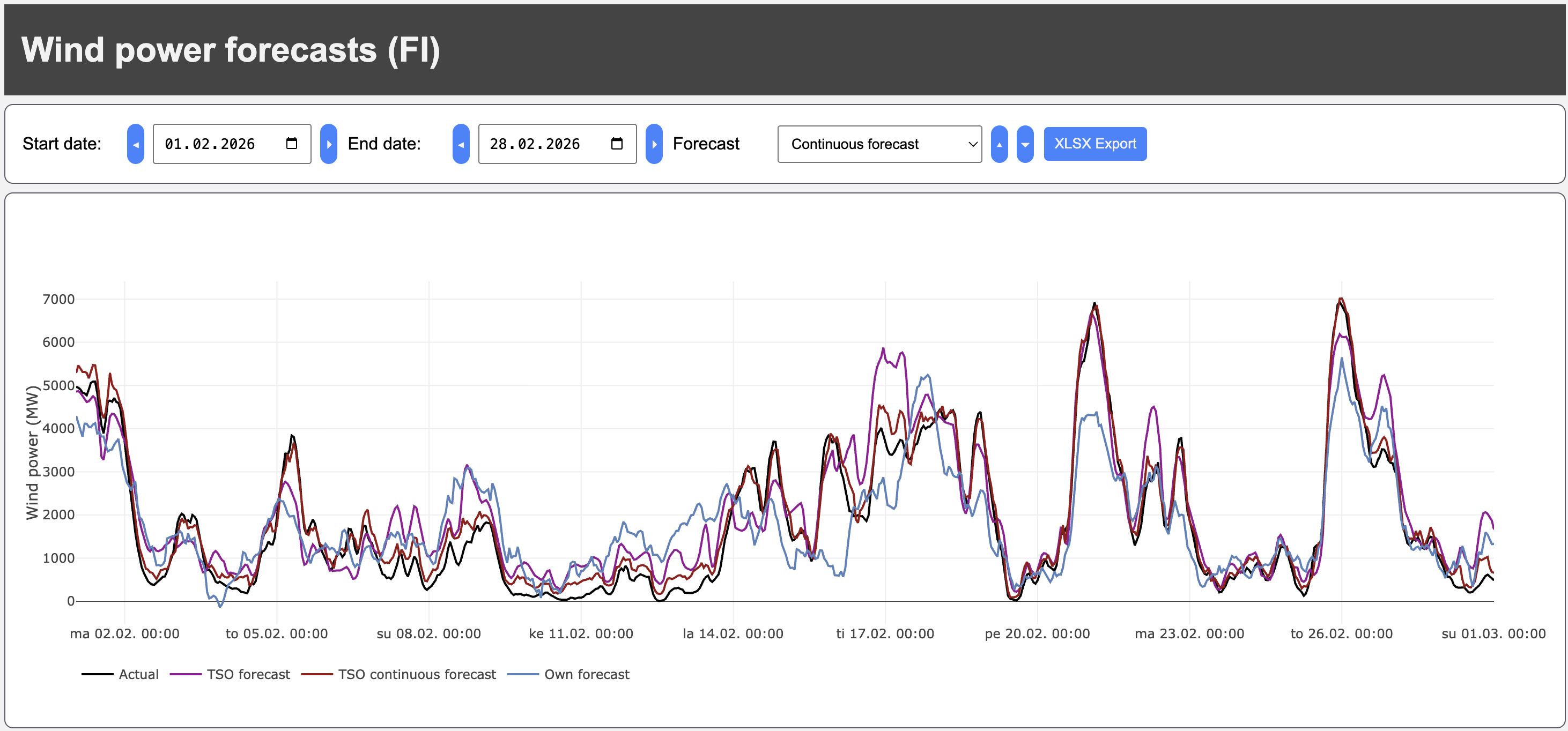Click end date previous-day arrow button
This screenshot has height=731, width=1568.
[461, 144]
